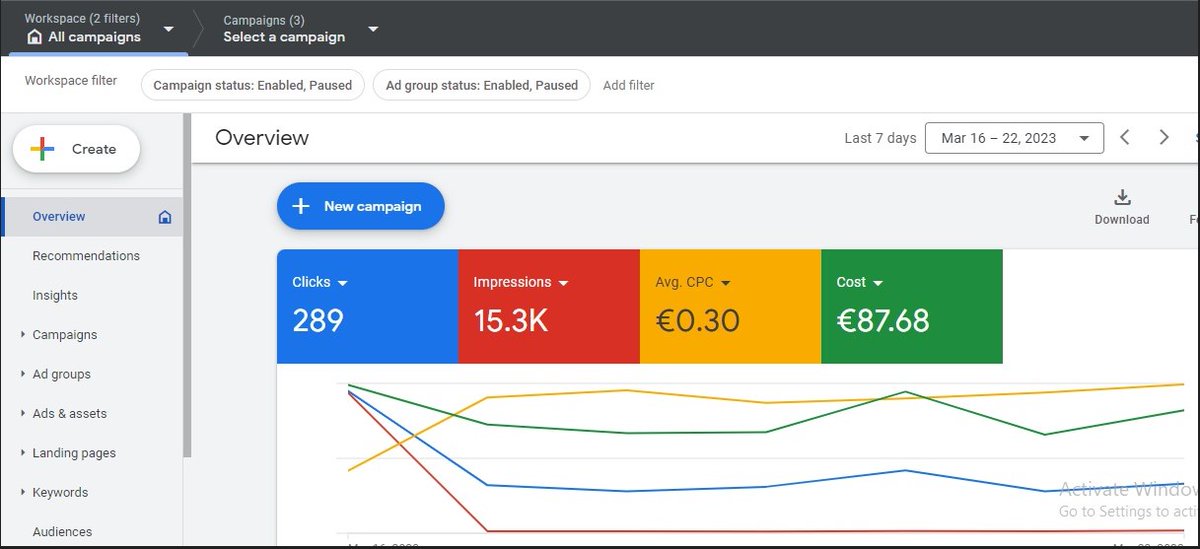Image resolution: width=1200 pixels, height=549 pixels.
Task: Click the Workspace filter label
Action: [71, 81]
